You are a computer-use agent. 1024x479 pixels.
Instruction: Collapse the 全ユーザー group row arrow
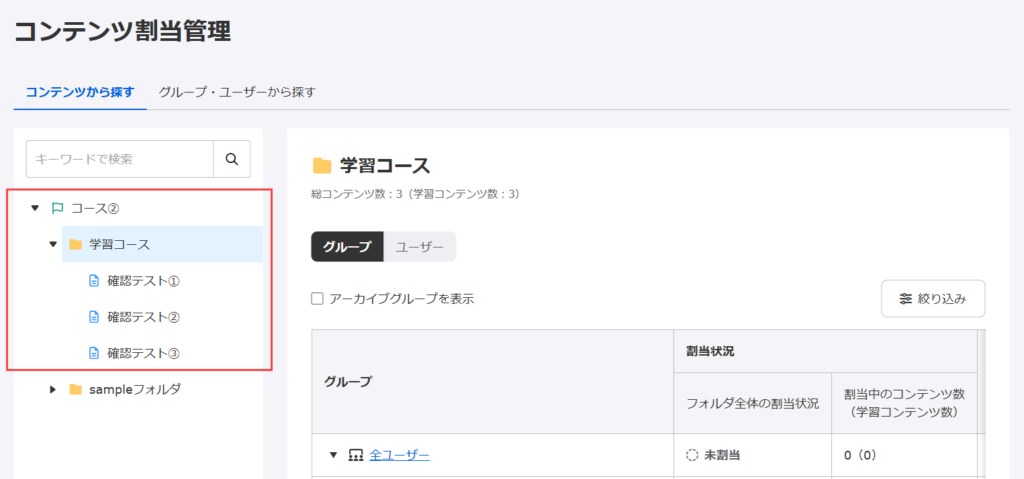tap(334, 455)
